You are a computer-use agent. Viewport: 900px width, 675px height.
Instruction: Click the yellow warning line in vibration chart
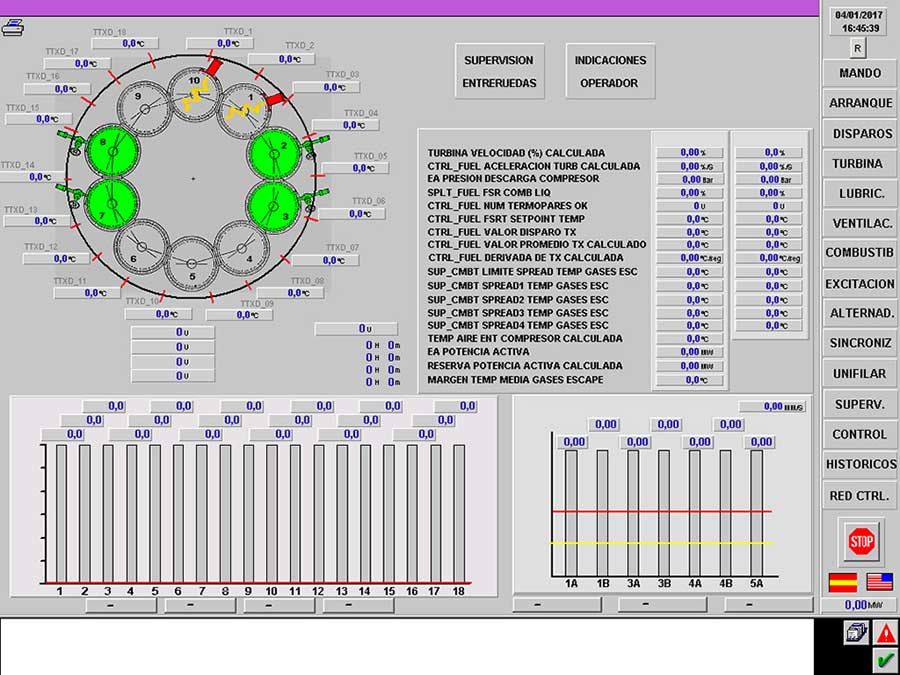pos(661,543)
